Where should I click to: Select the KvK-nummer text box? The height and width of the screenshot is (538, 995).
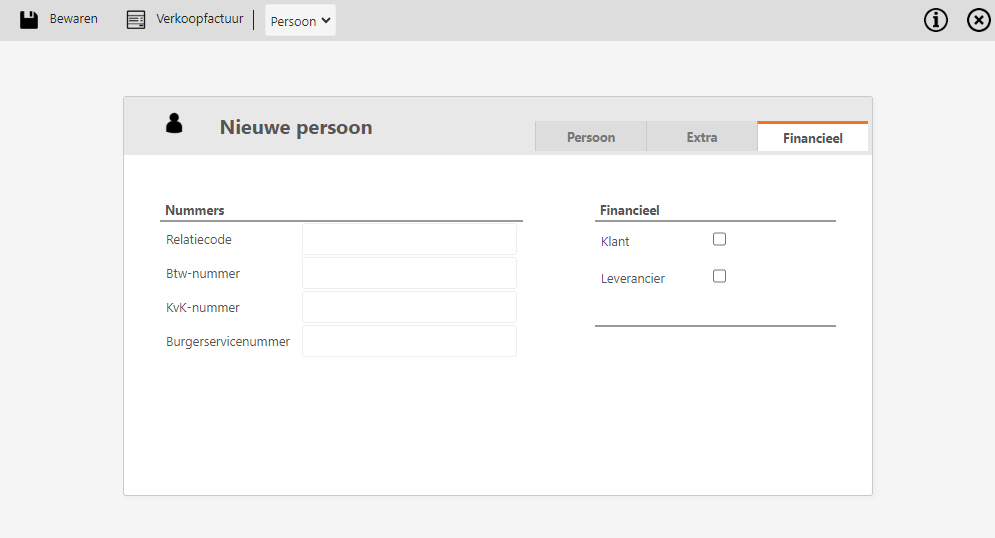tap(409, 307)
